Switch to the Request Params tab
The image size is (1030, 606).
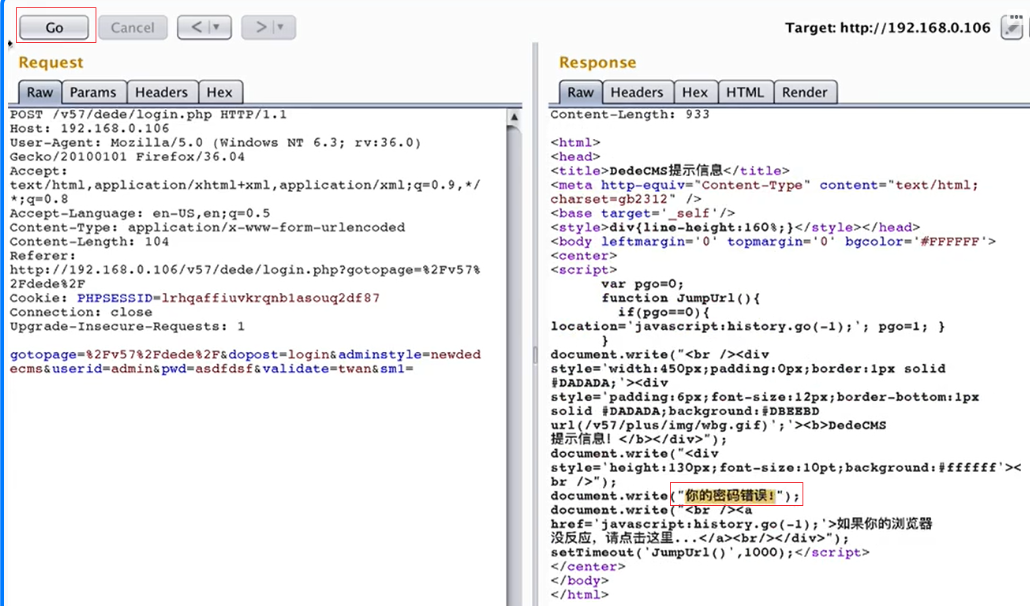pos(93,93)
